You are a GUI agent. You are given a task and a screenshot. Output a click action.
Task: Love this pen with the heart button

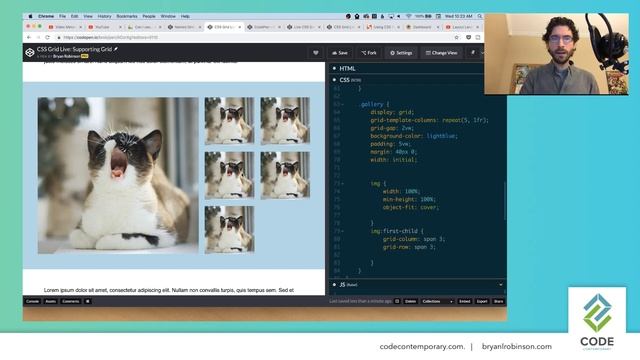coord(316,53)
